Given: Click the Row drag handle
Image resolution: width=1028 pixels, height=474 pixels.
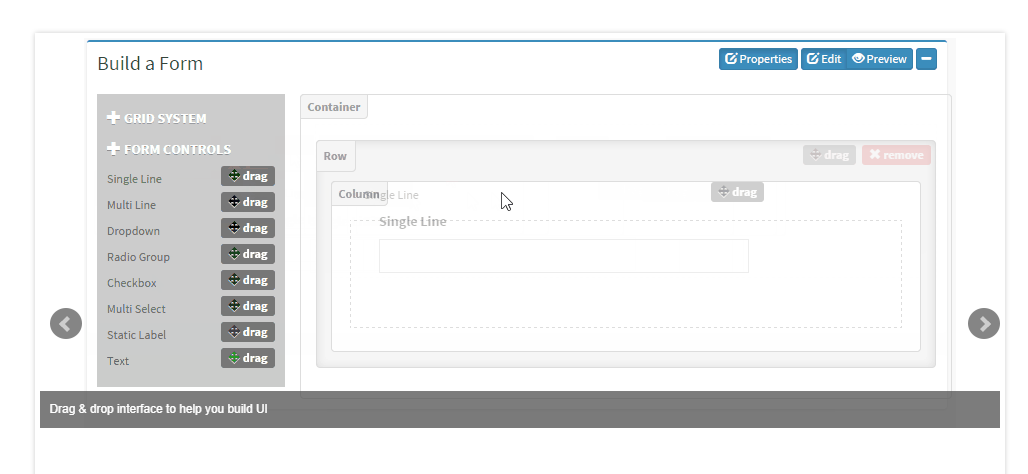Looking at the screenshot, I should pos(829,155).
